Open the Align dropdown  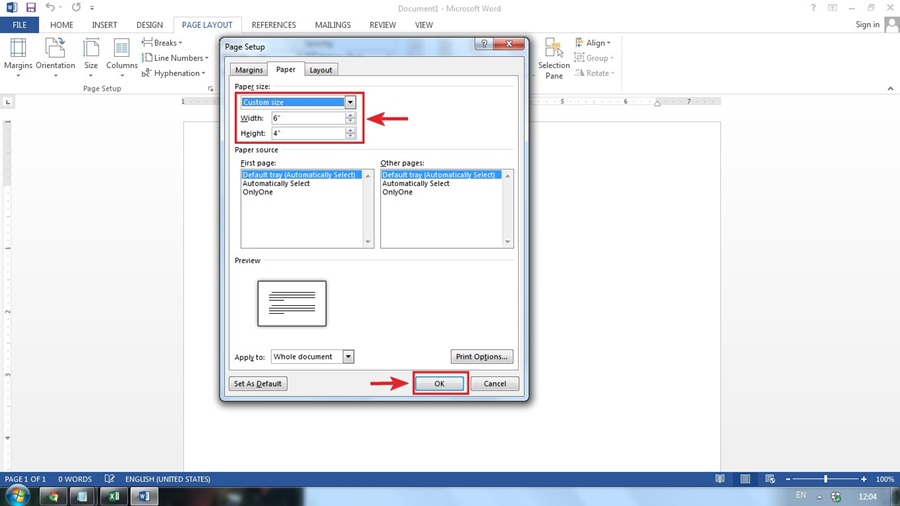click(x=593, y=42)
